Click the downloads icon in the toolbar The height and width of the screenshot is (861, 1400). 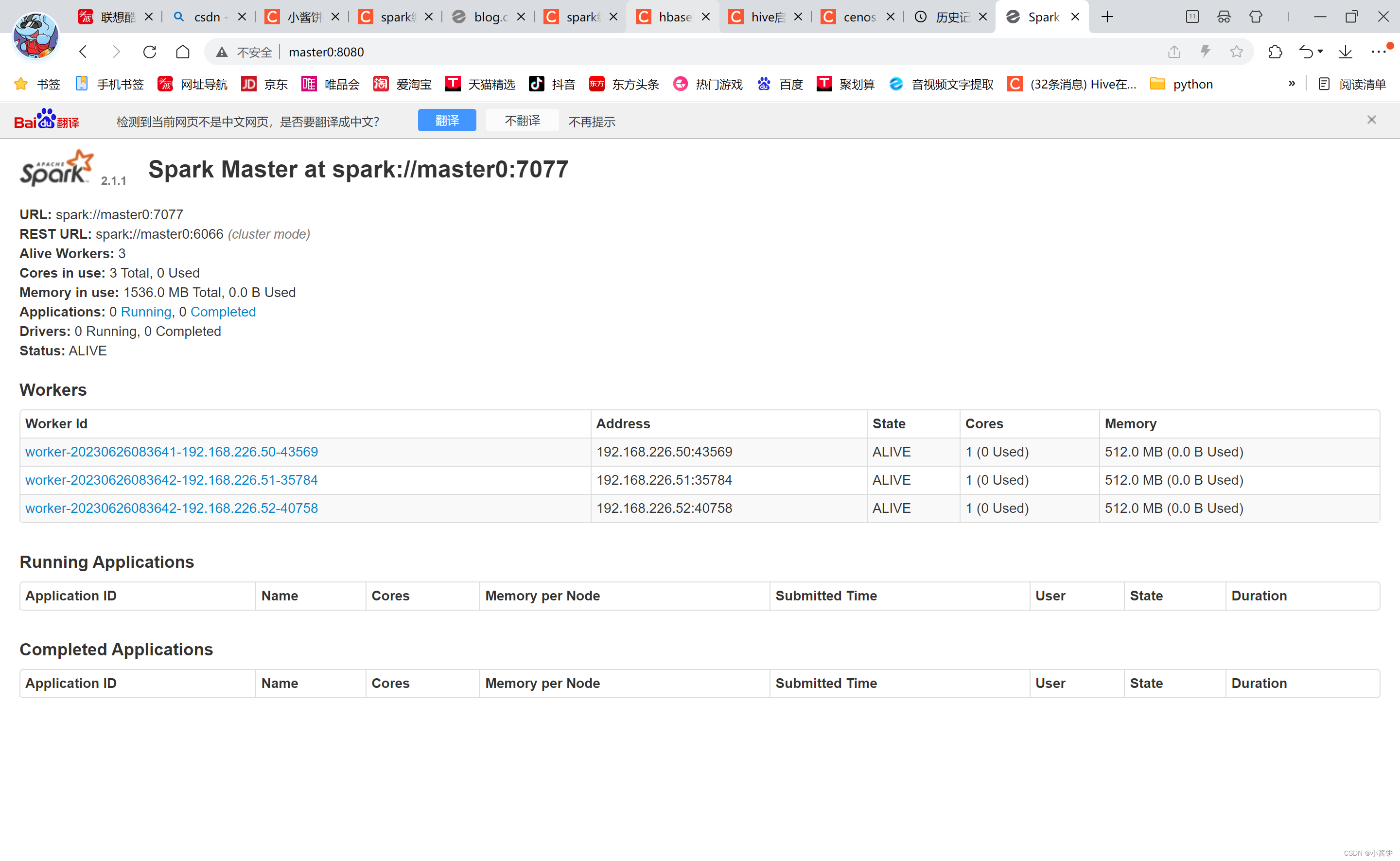(x=1345, y=51)
